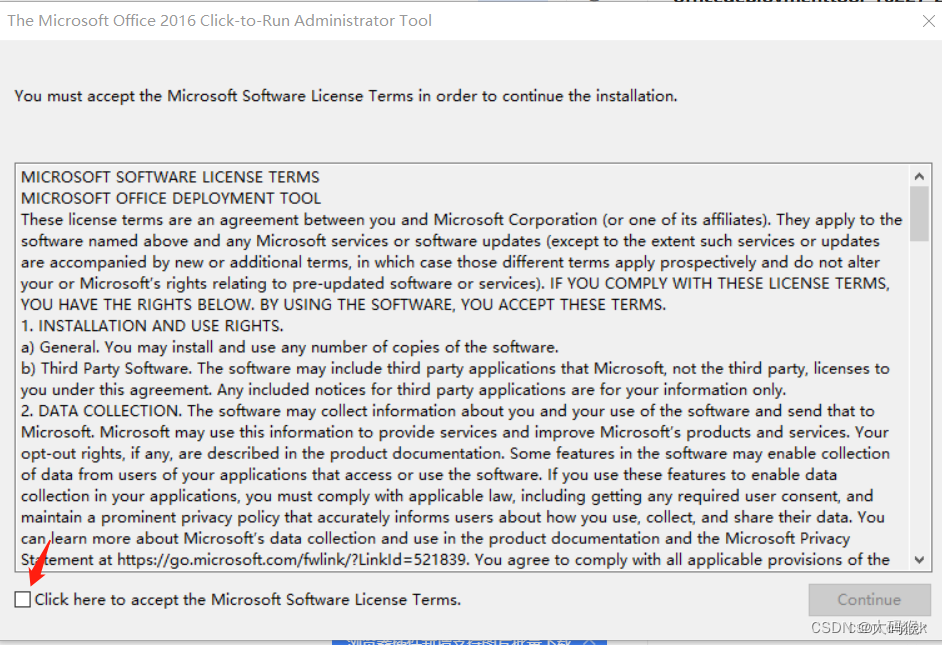942x645 pixels.
Task: Click the 'a) General.' license clause line
Action: coord(290,347)
